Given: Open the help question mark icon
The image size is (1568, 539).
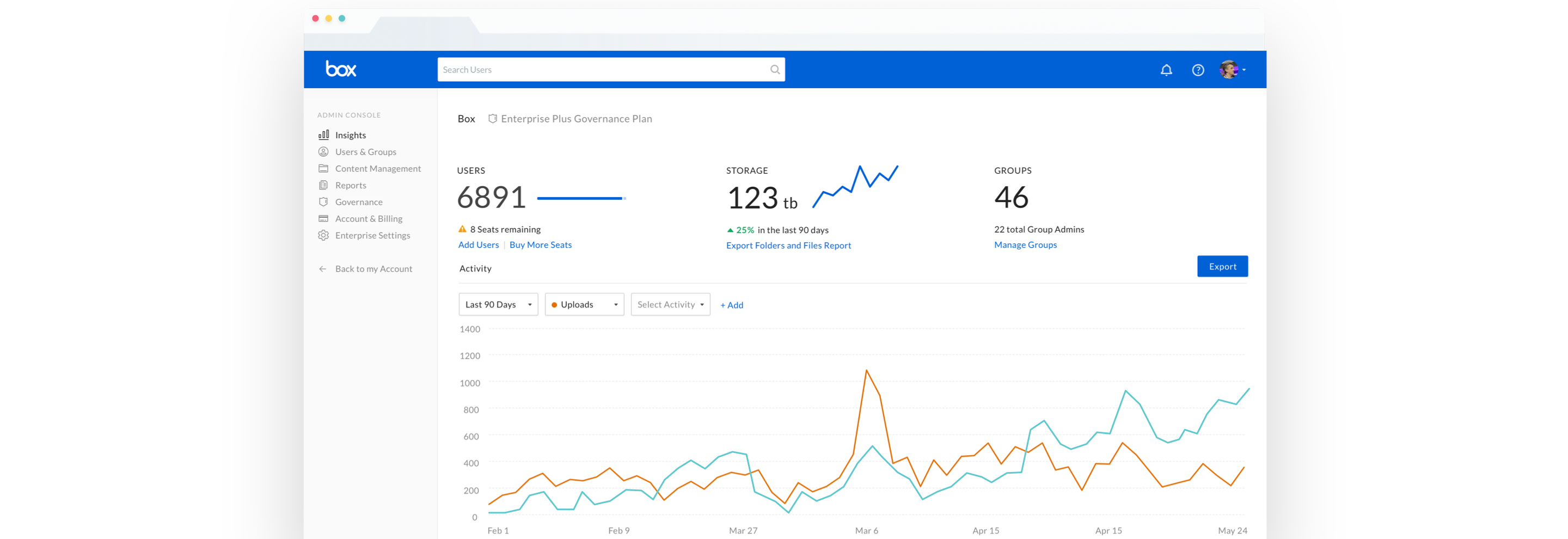Looking at the screenshot, I should 1197,70.
